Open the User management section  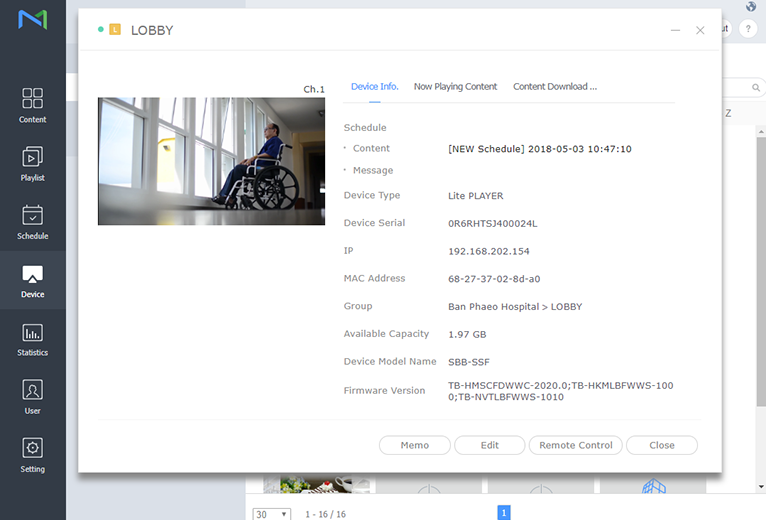[x=32, y=397]
